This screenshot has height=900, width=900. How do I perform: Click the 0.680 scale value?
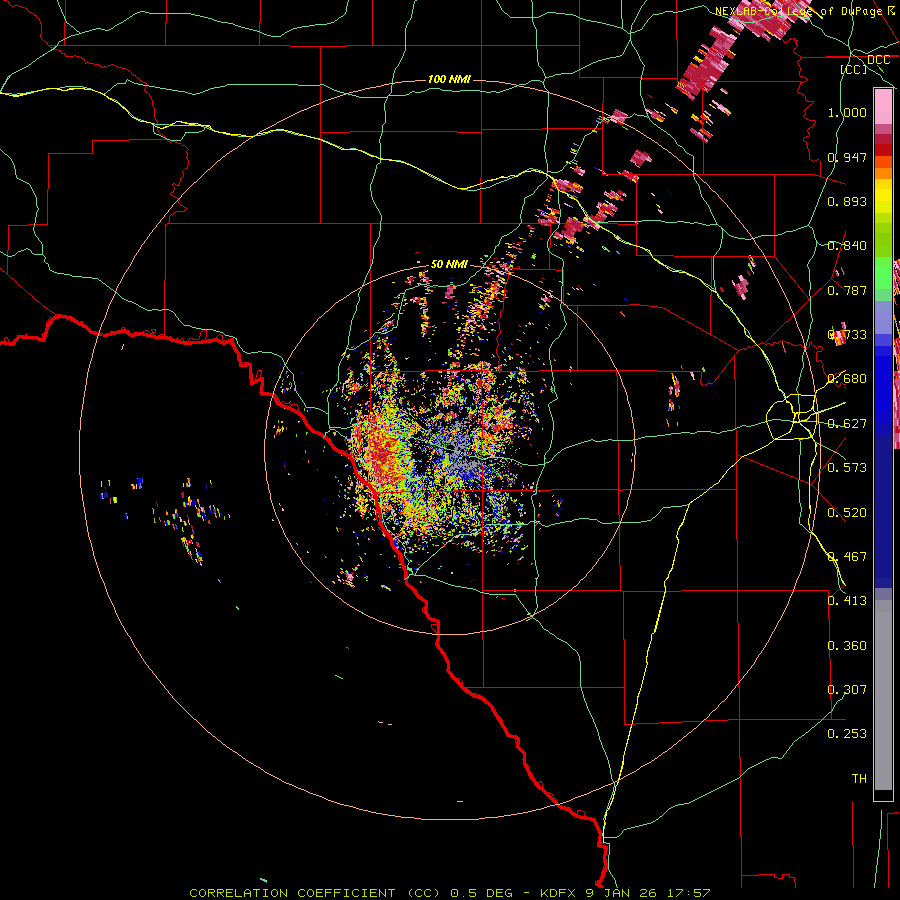847,379
